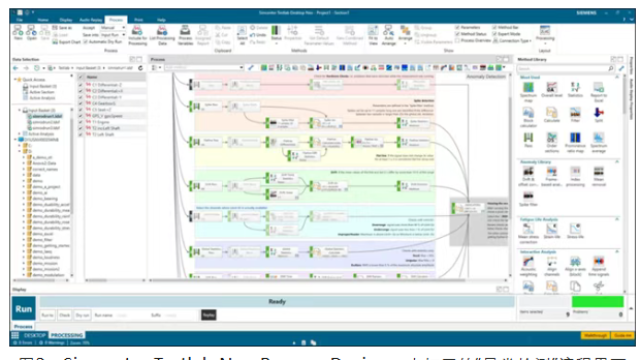The height and width of the screenshot is (360, 640).
Task: Collapse the Quick Access tree node
Action: [16, 79]
